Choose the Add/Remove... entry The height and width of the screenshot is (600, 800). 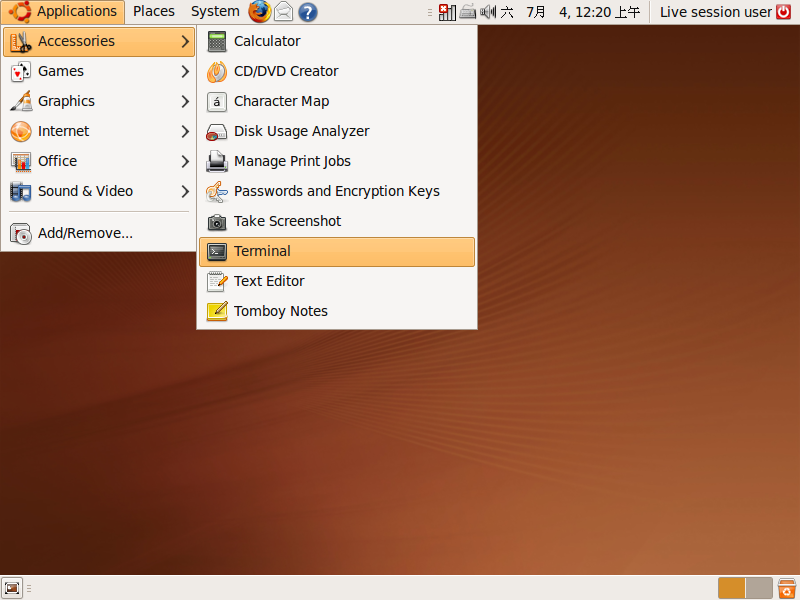tap(99, 234)
